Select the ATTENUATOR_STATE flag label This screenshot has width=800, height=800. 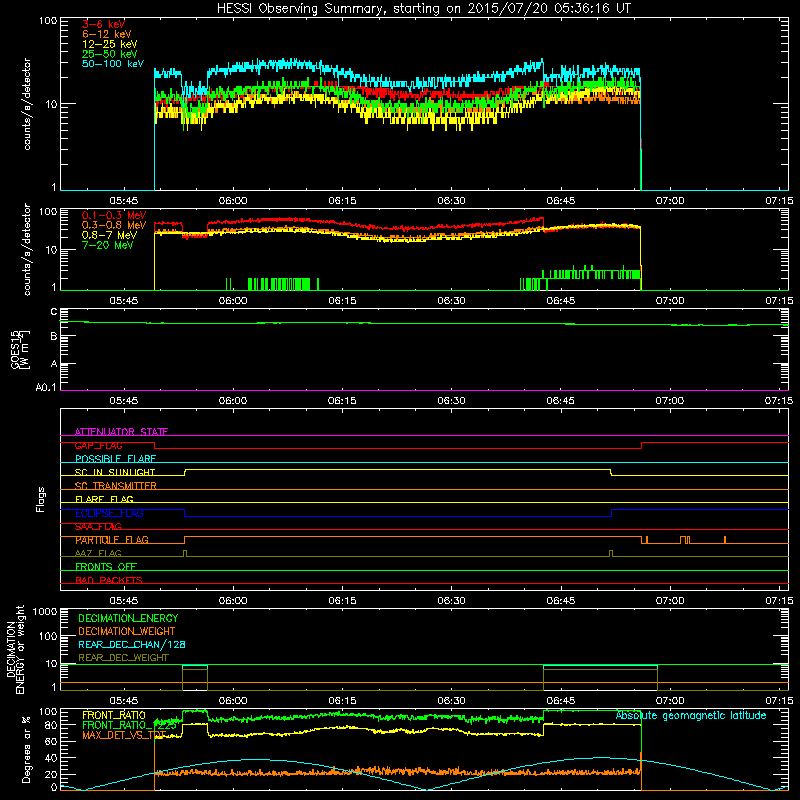[x=121, y=432]
